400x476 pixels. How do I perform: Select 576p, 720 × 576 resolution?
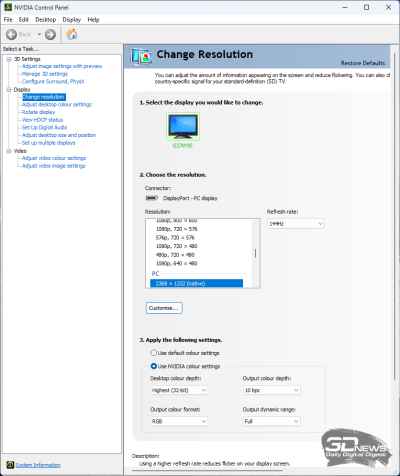coord(175,238)
